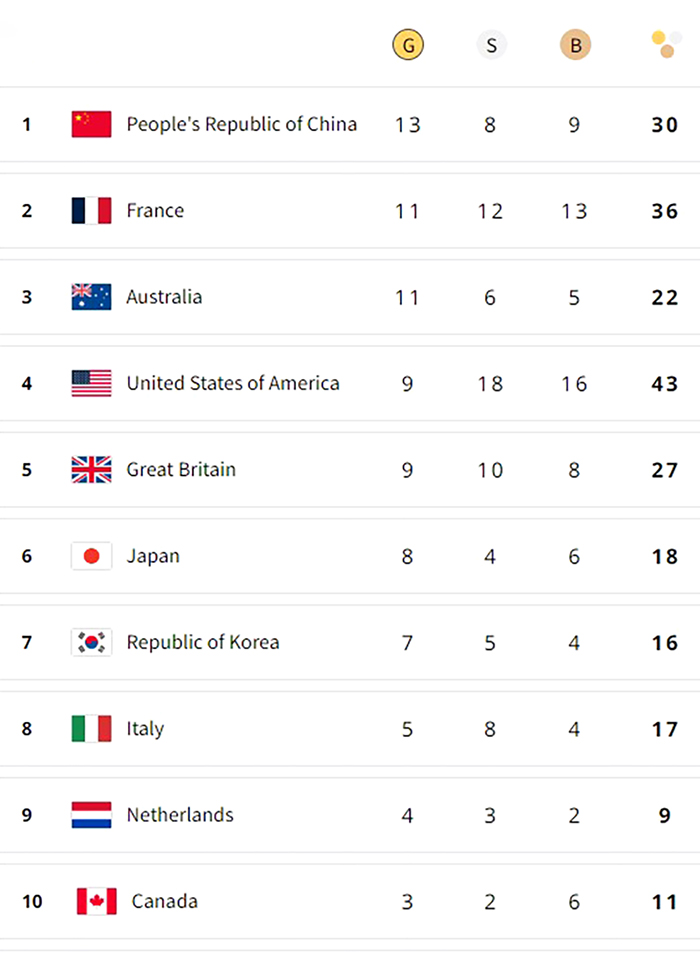The image size is (700, 955).
Task: Click the China flag icon
Action: click(x=91, y=124)
